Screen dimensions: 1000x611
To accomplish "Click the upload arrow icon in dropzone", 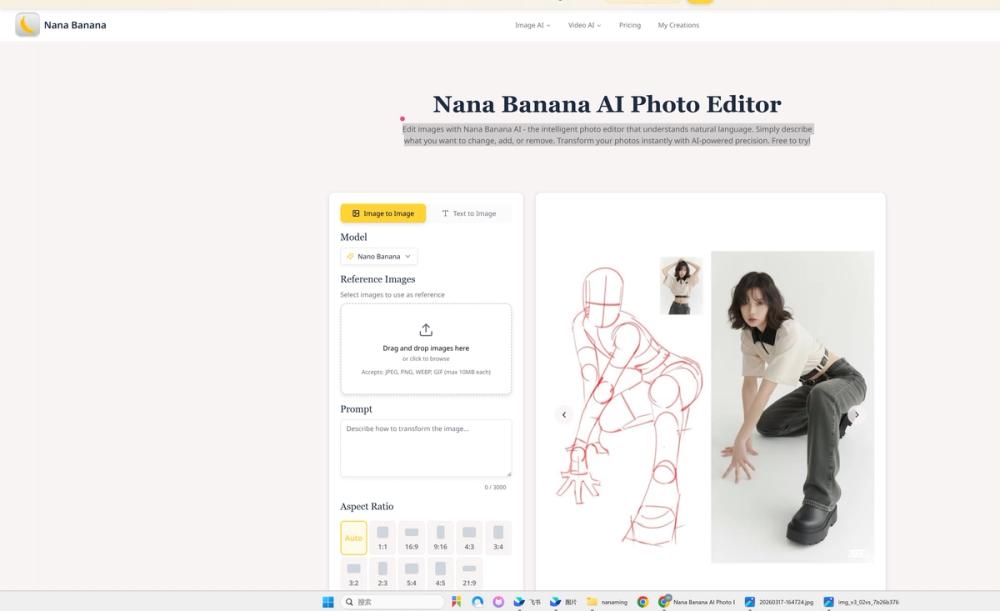I will 426,330.
